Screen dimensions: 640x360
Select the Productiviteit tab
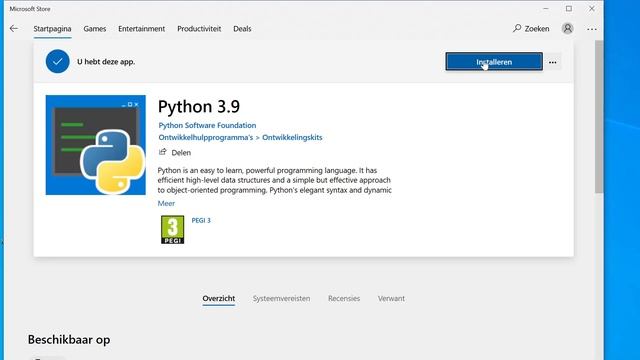tap(199, 29)
